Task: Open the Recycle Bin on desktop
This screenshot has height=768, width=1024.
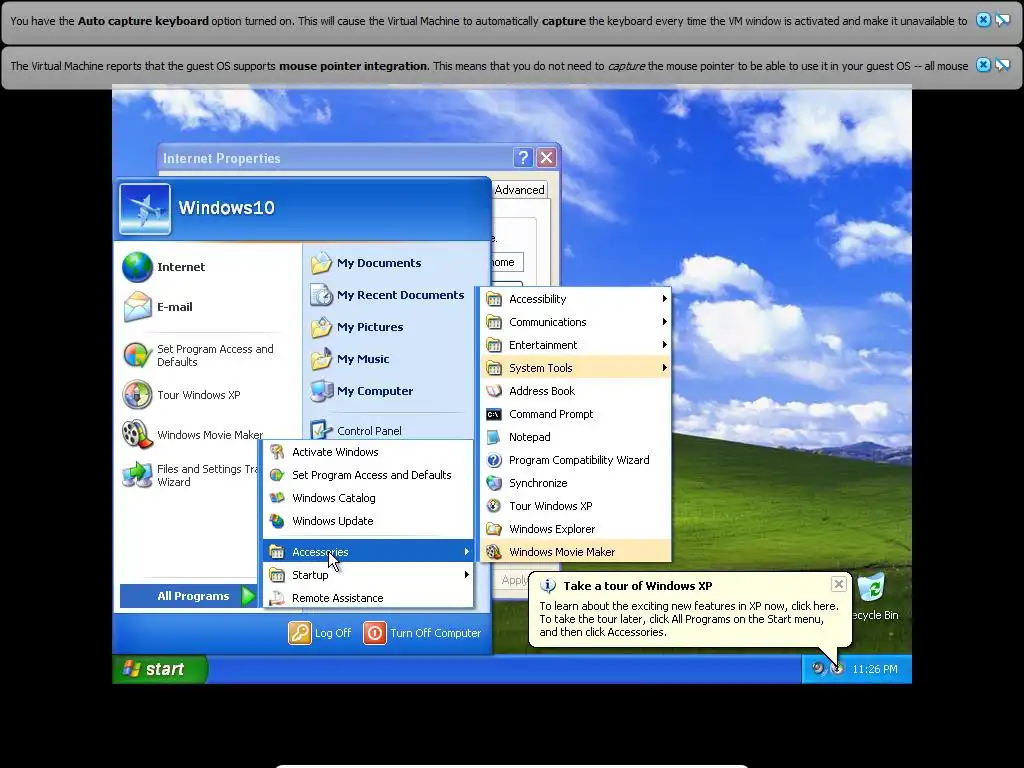Action: tap(874, 598)
